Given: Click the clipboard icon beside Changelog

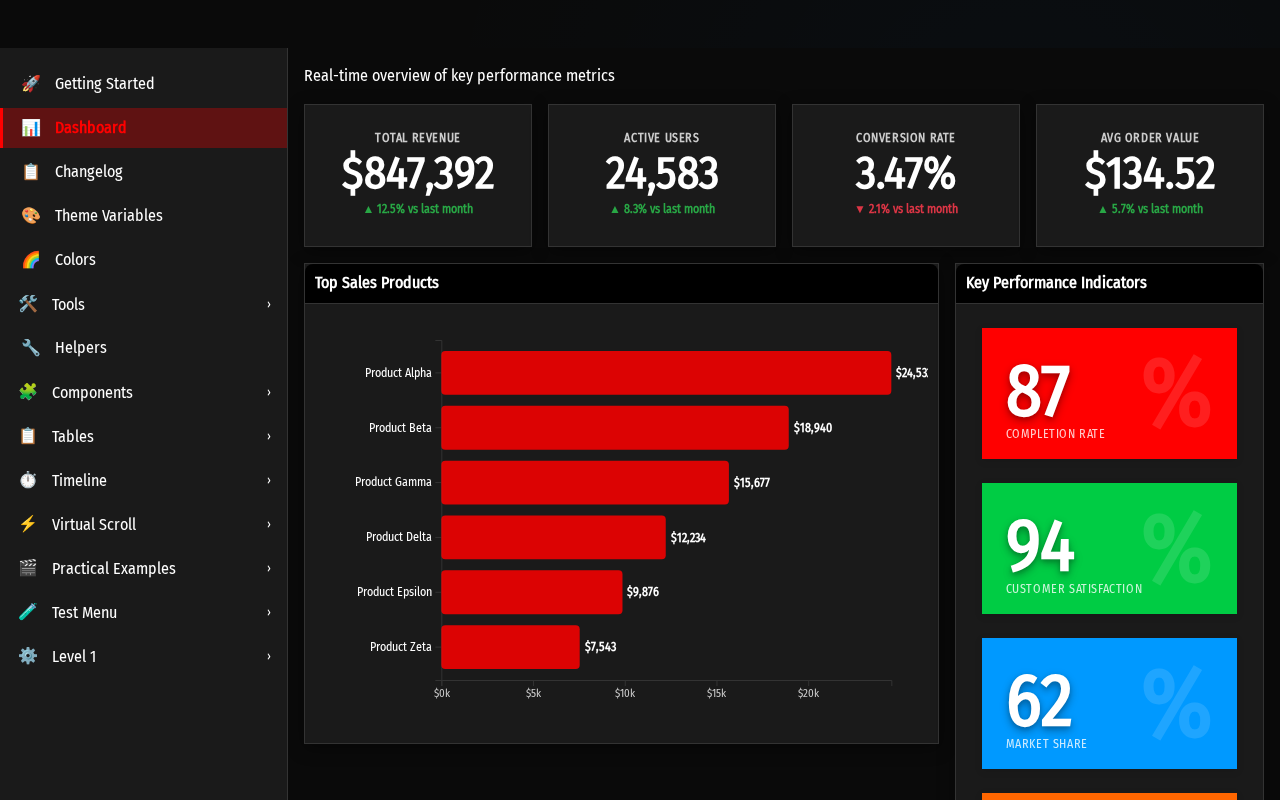Looking at the screenshot, I should click(x=31, y=172).
